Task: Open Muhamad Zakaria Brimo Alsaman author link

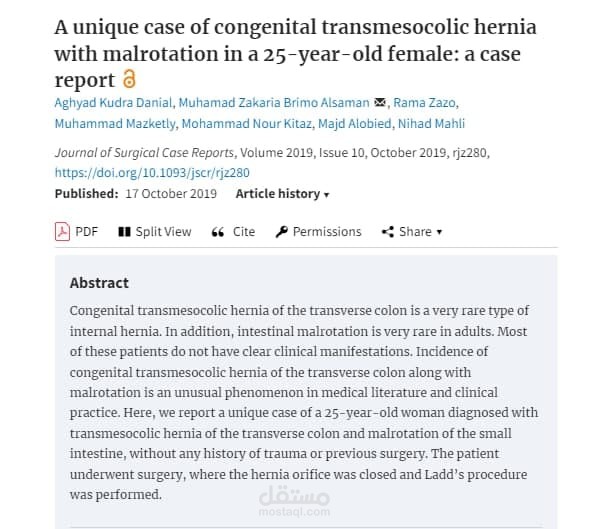Action: 274,103
